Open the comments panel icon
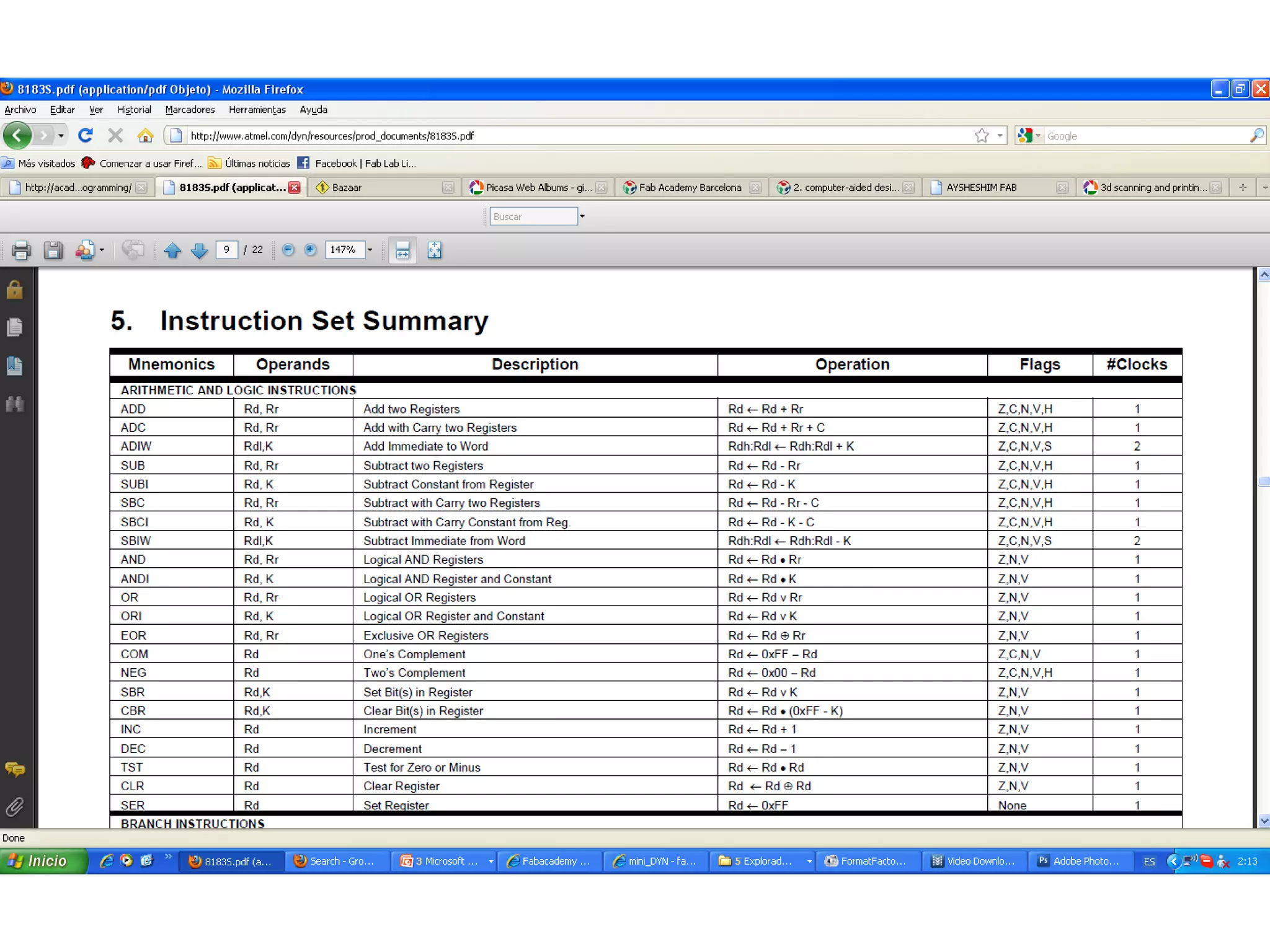Viewport: 1270px width, 952px height. tap(15, 770)
